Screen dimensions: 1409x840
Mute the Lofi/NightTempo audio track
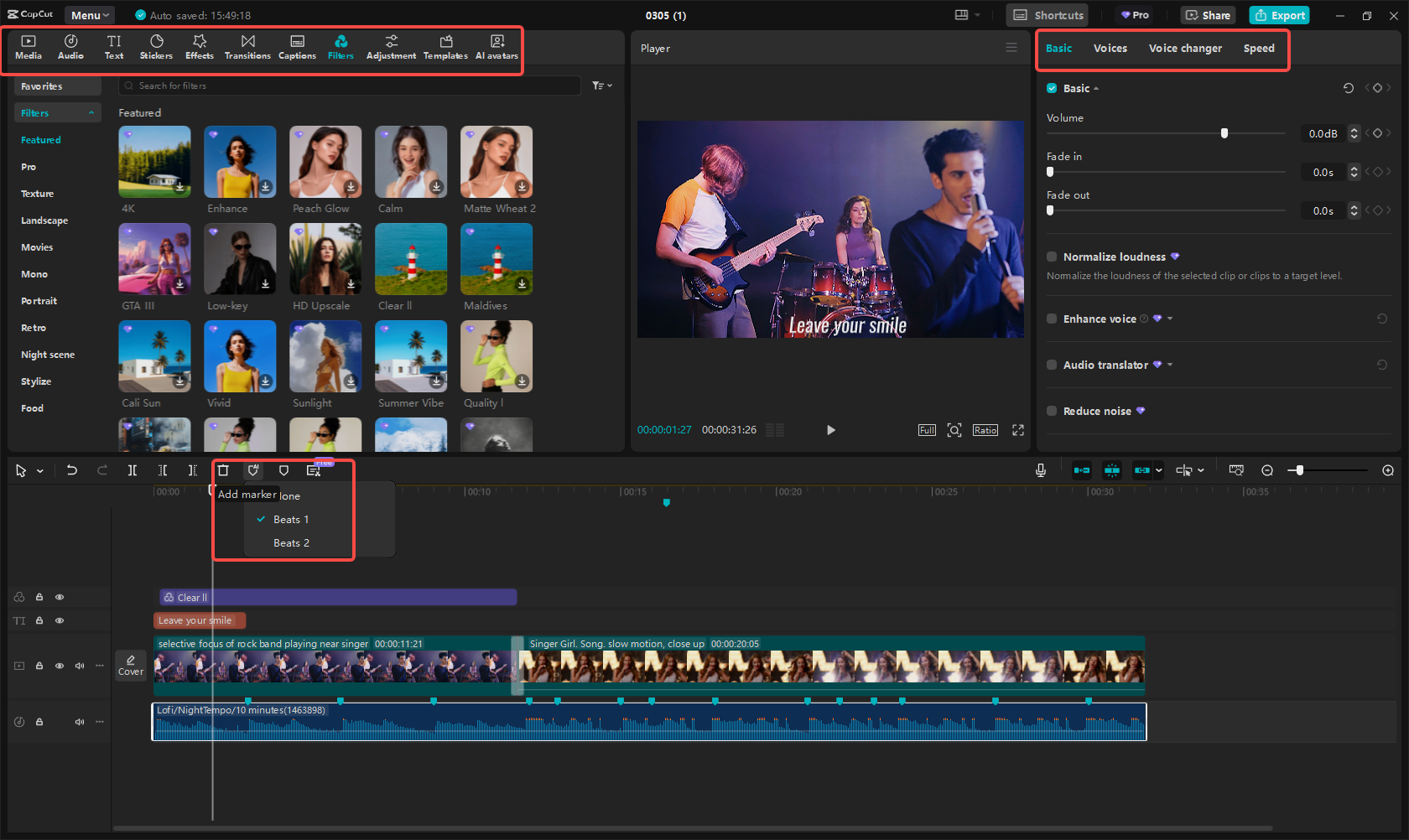(x=79, y=722)
